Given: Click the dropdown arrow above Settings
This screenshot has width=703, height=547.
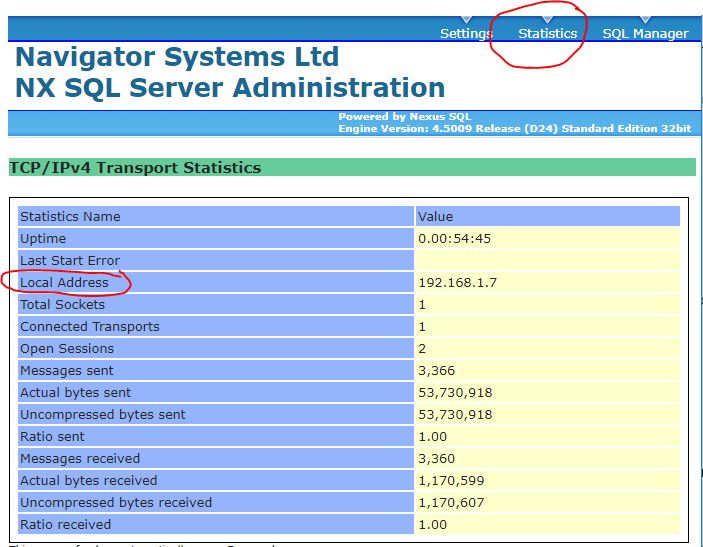Looking at the screenshot, I should [x=466, y=19].
